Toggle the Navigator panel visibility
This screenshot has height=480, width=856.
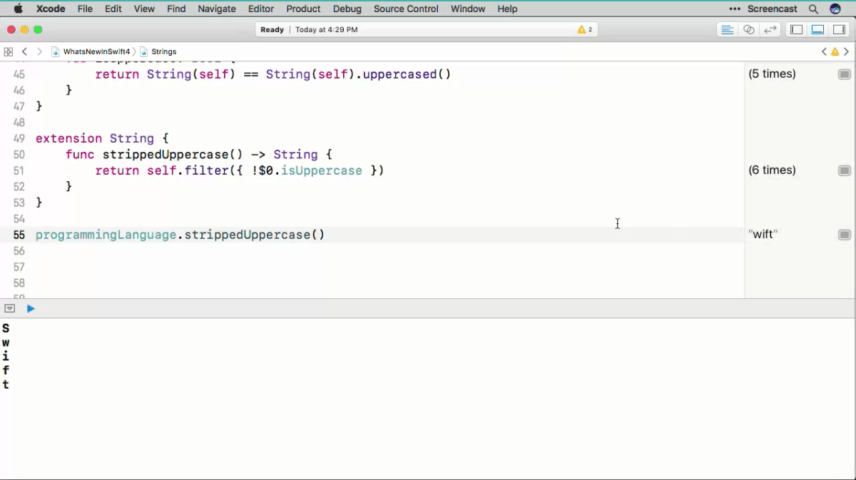[798, 30]
